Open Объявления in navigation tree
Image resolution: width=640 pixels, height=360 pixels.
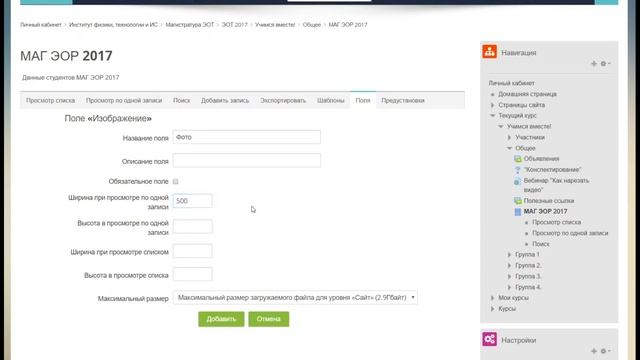pos(542,159)
